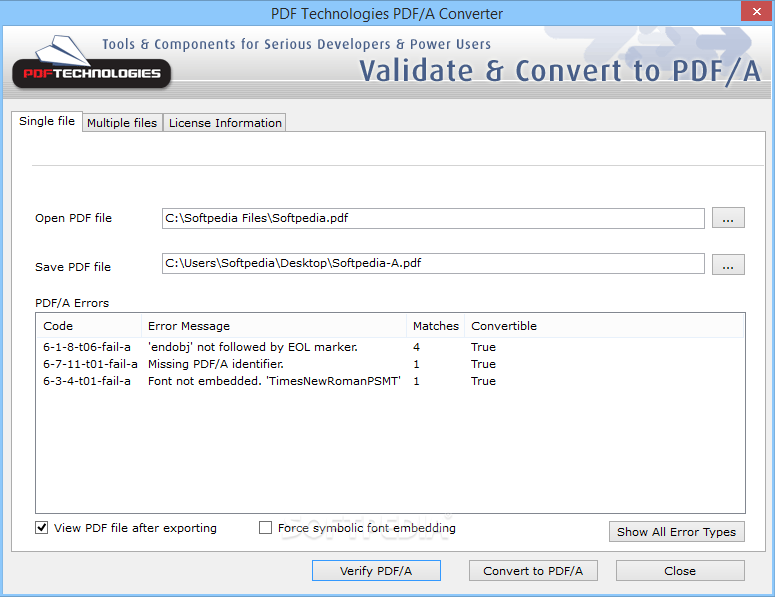Click the Close button at bottom
This screenshot has height=597, width=775.
point(680,571)
